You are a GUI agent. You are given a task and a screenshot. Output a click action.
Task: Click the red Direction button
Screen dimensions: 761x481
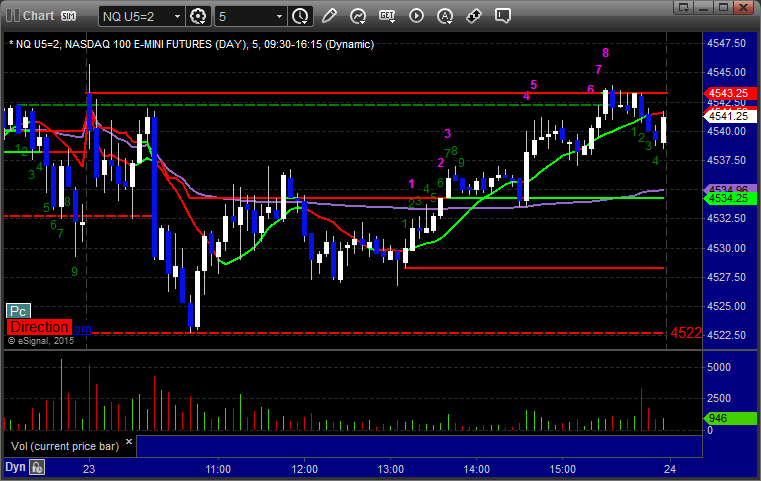[39, 327]
